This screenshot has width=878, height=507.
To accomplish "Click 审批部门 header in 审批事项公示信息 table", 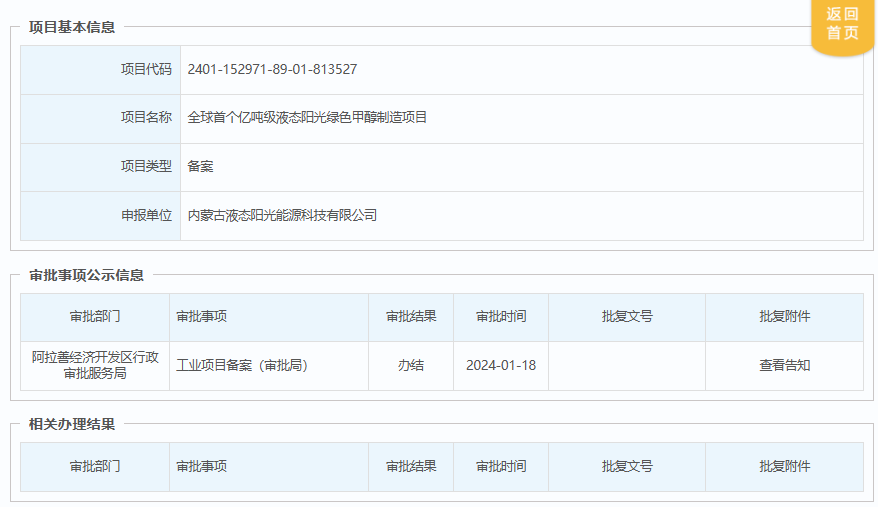I will (x=95, y=316).
